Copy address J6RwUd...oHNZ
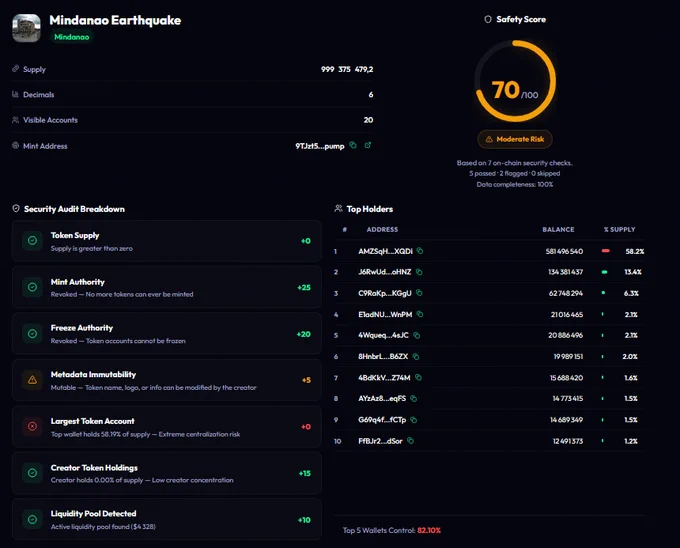The height and width of the screenshot is (548, 680). point(419,272)
